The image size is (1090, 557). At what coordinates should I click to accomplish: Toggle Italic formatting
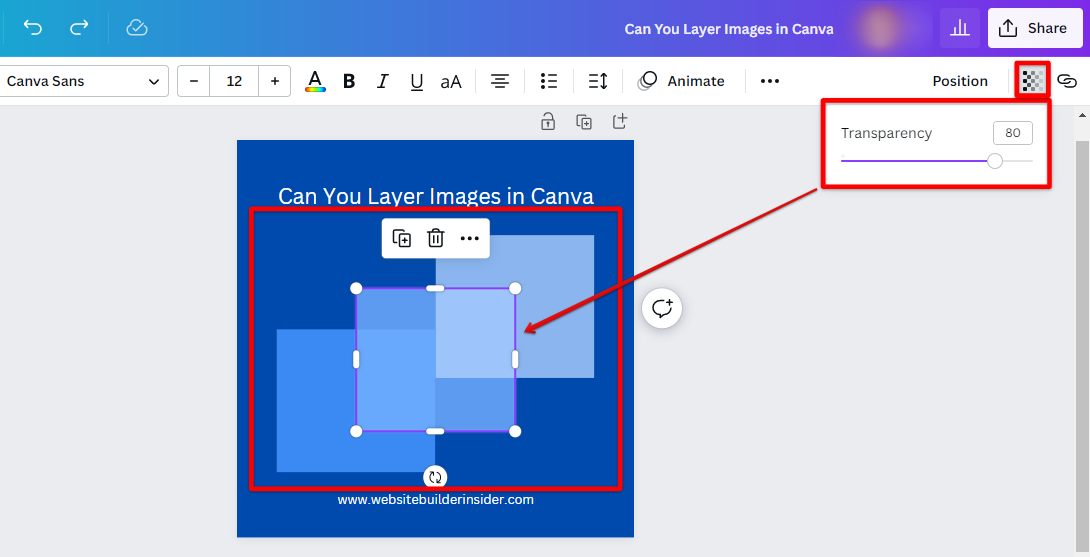click(382, 81)
